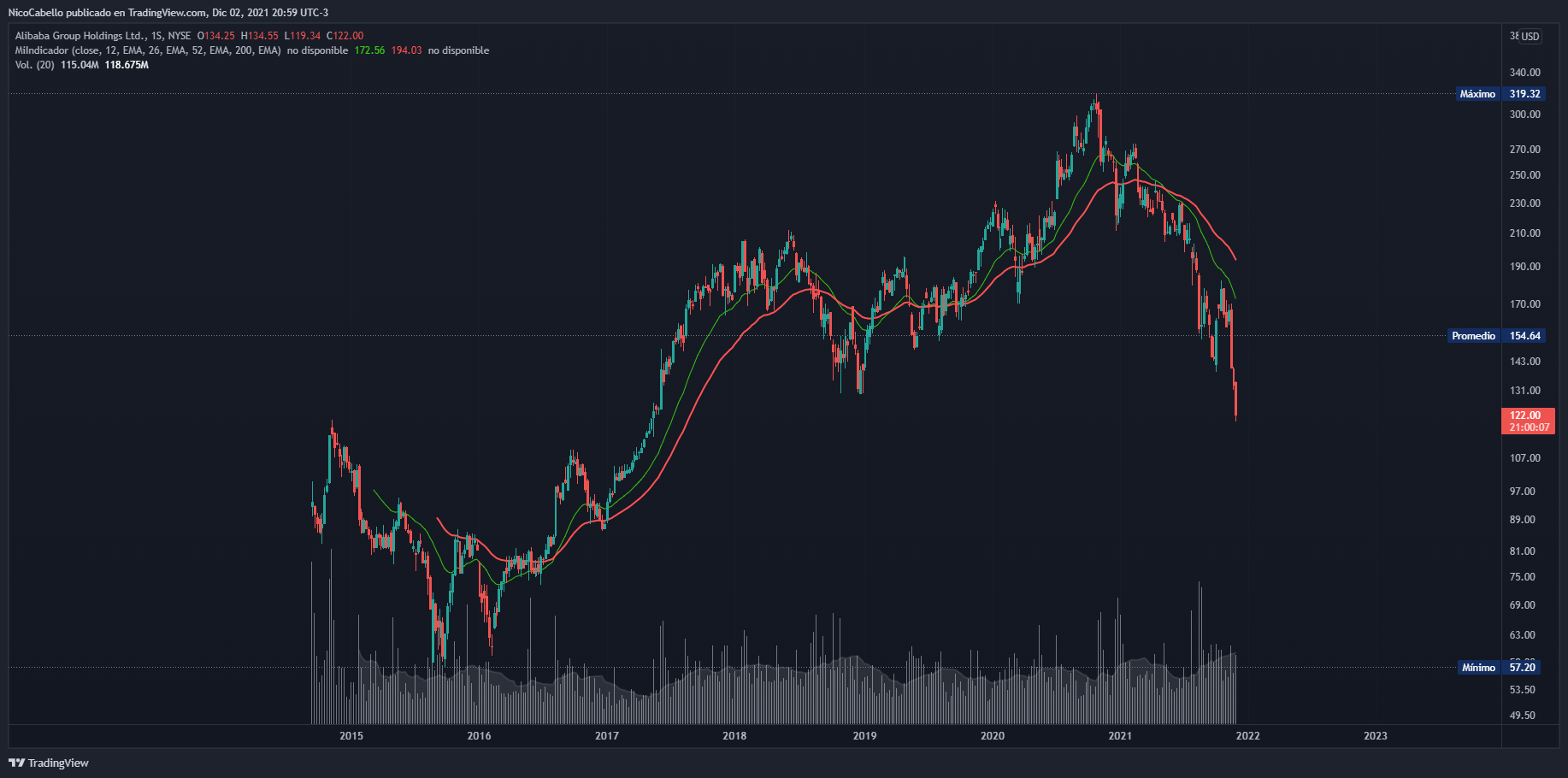
Task: Click the 49.50 price axis tick
Action: coord(1523,716)
